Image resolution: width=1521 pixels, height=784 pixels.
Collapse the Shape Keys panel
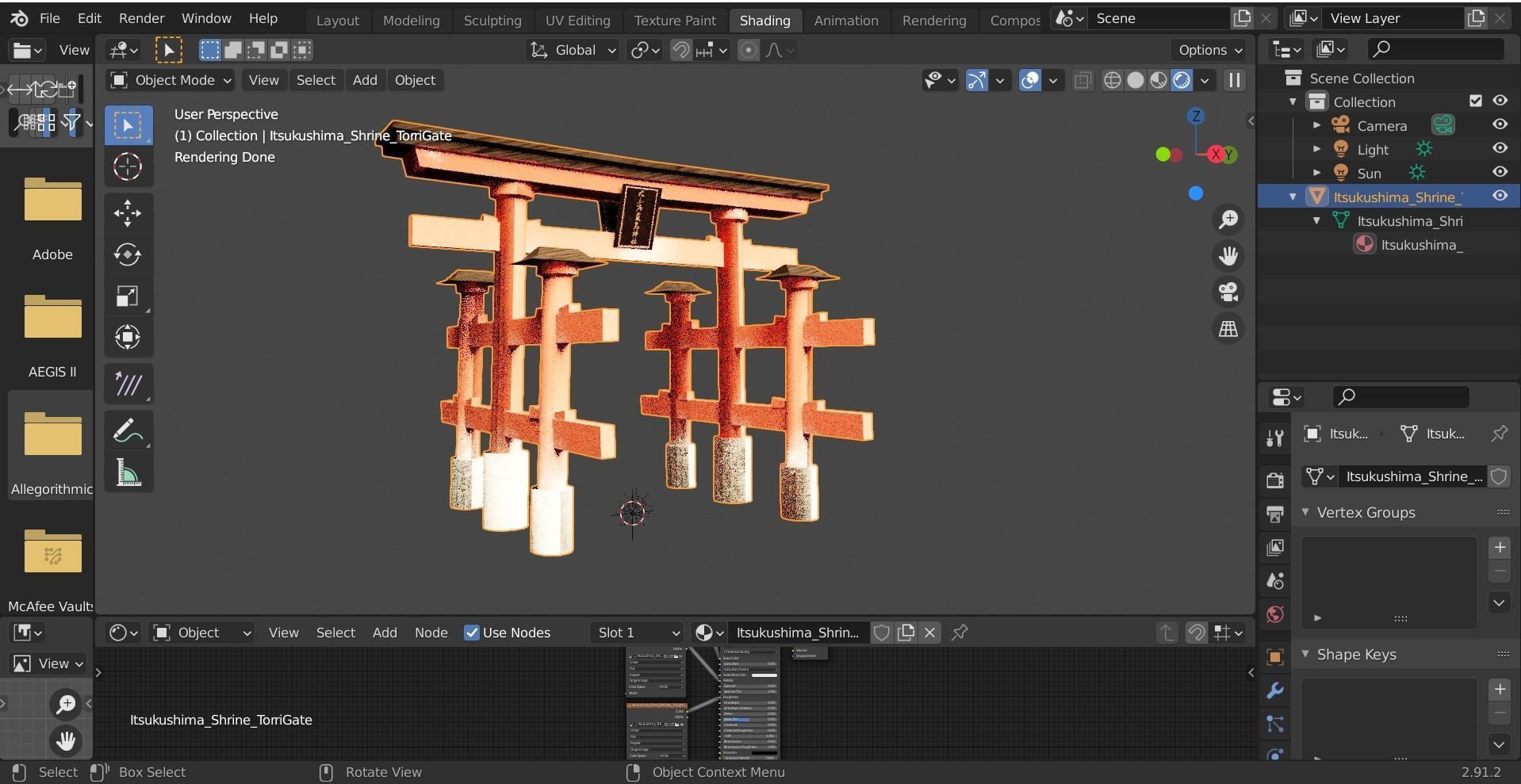pyautogui.click(x=1305, y=654)
